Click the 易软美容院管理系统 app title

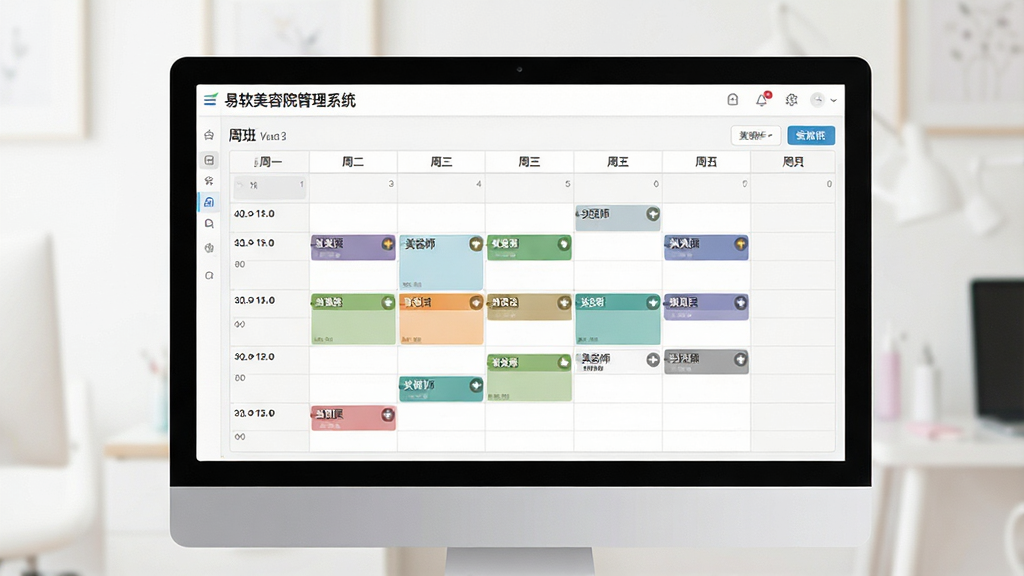(290, 100)
